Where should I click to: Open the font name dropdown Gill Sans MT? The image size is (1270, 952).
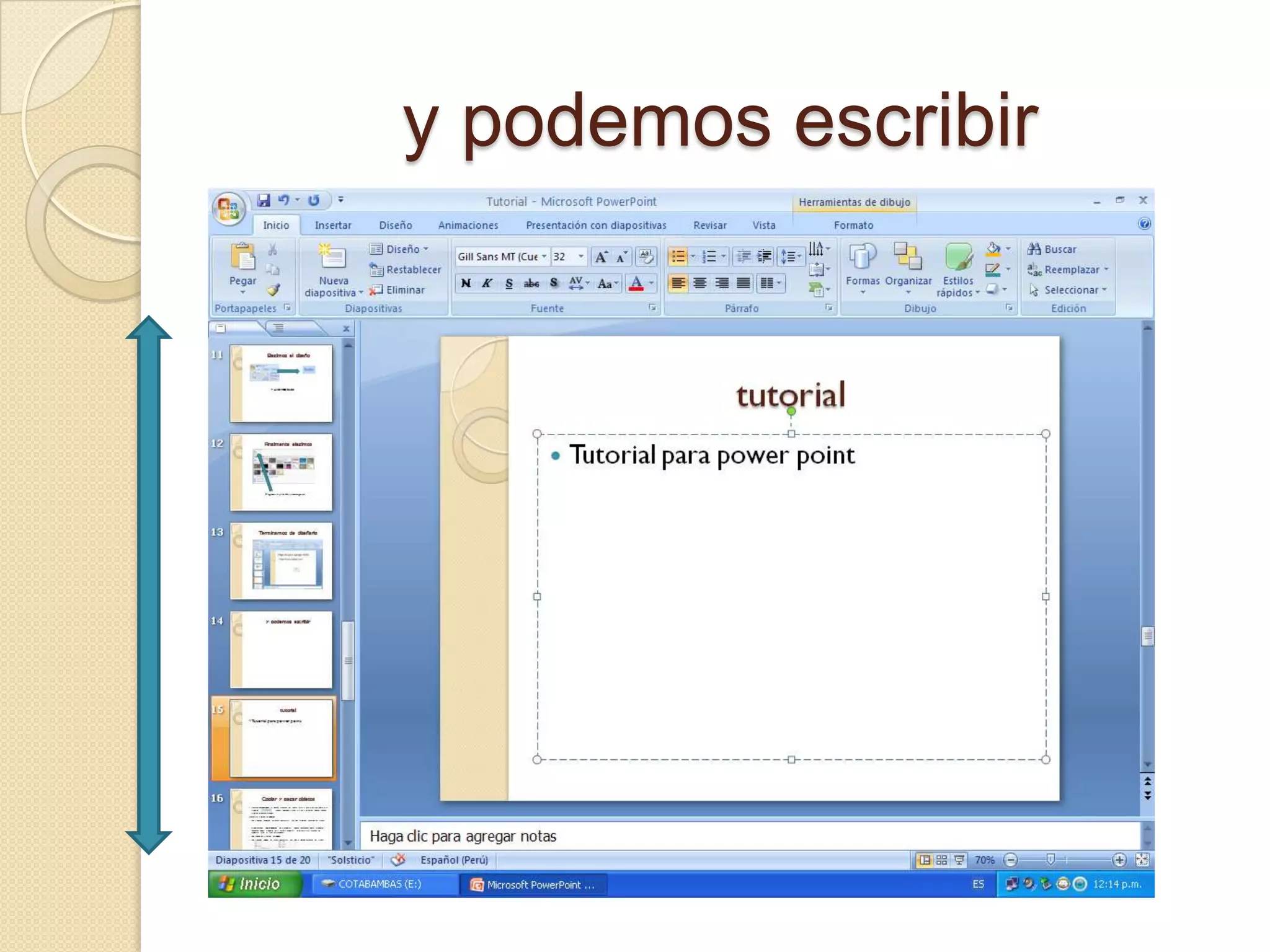point(544,257)
